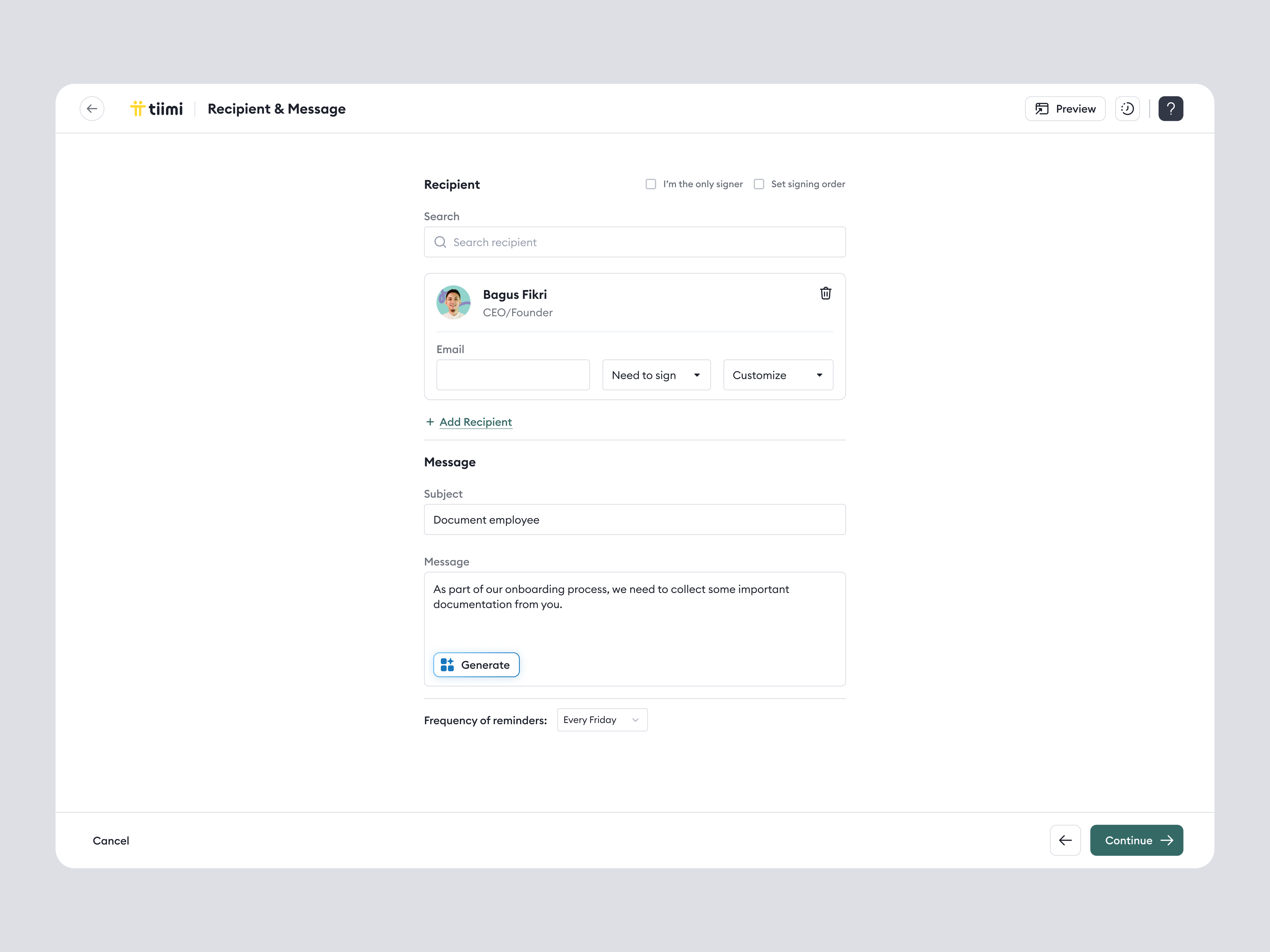This screenshot has height=952, width=1270.
Task: Change reminder frequency from Every Friday
Action: pyautogui.click(x=602, y=720)
